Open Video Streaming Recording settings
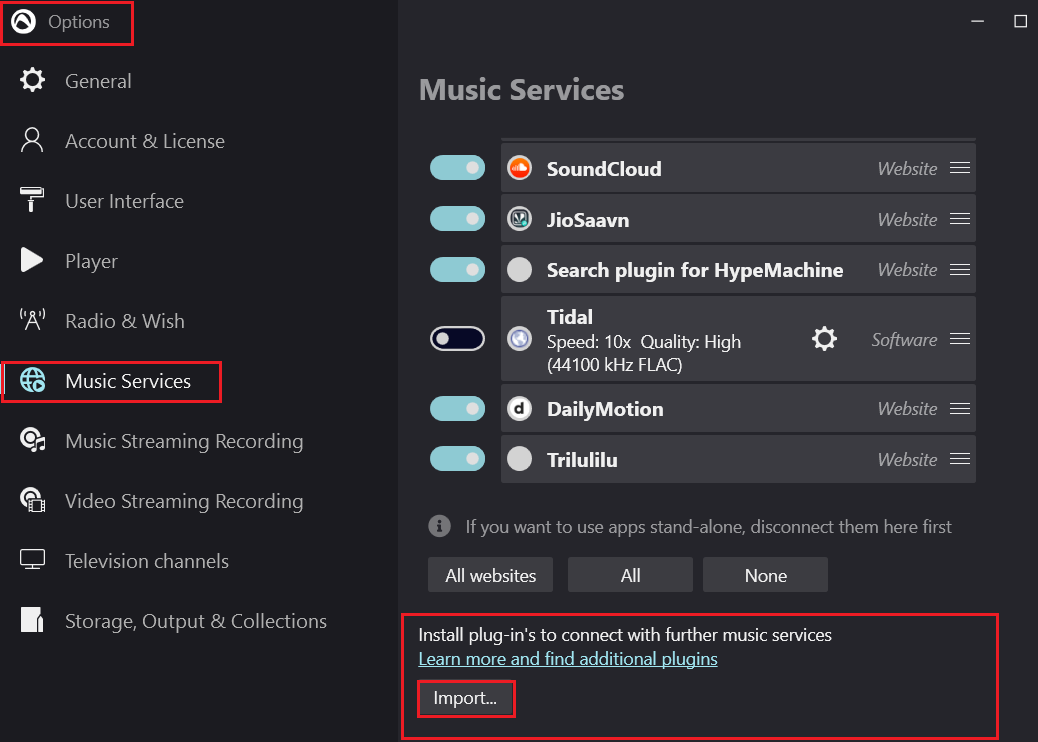 click(x=184, y=501)
